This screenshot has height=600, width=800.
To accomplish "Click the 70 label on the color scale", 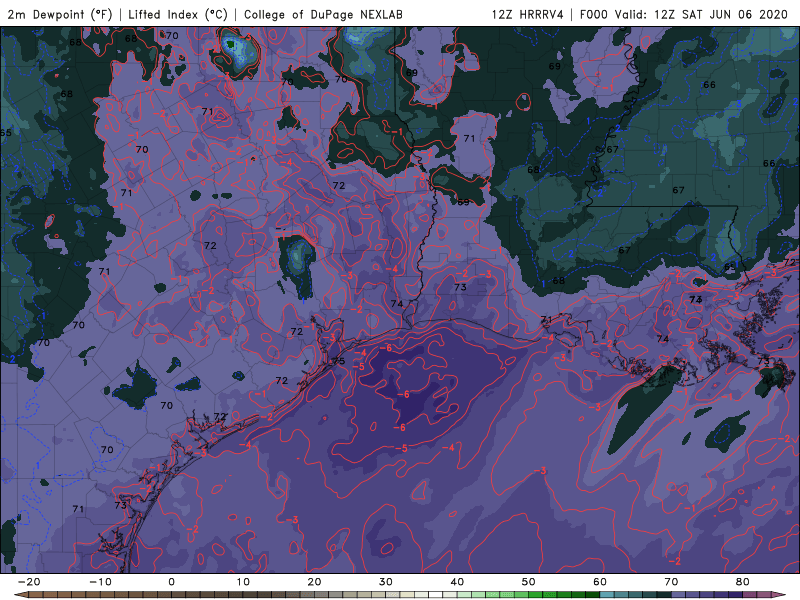I will click(671, 582).
